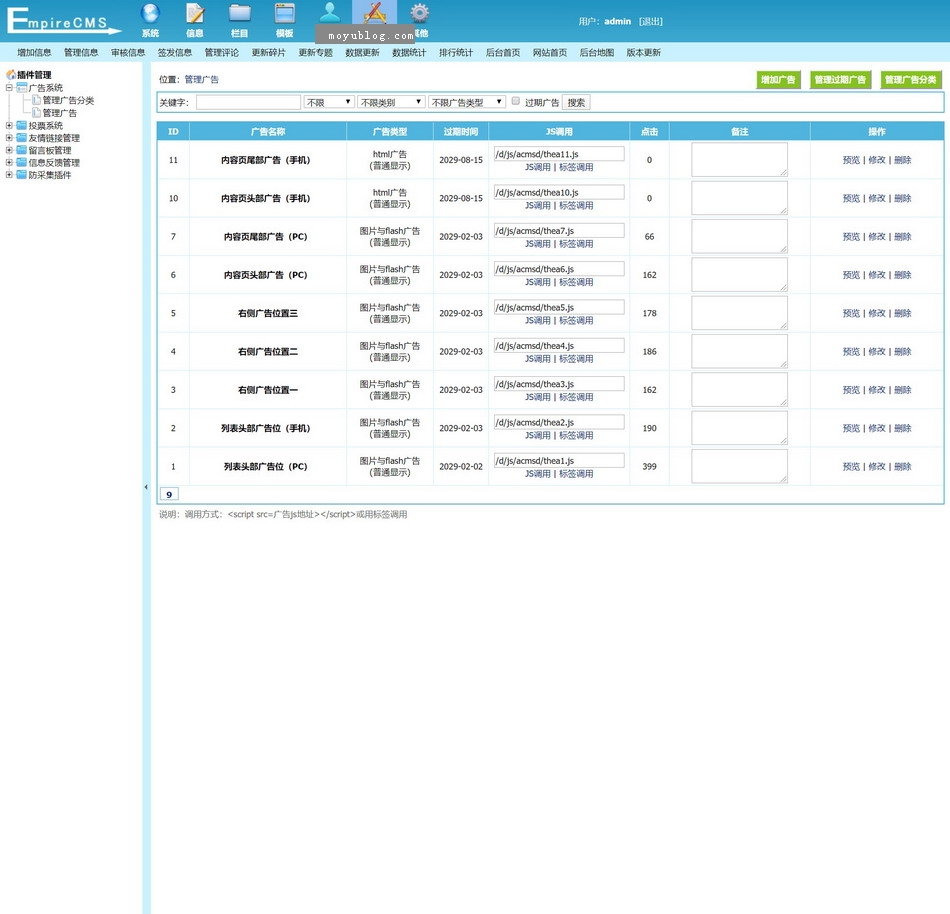
Task: Delete the 列表头部广告位（PC） ad
Action: 903,466
